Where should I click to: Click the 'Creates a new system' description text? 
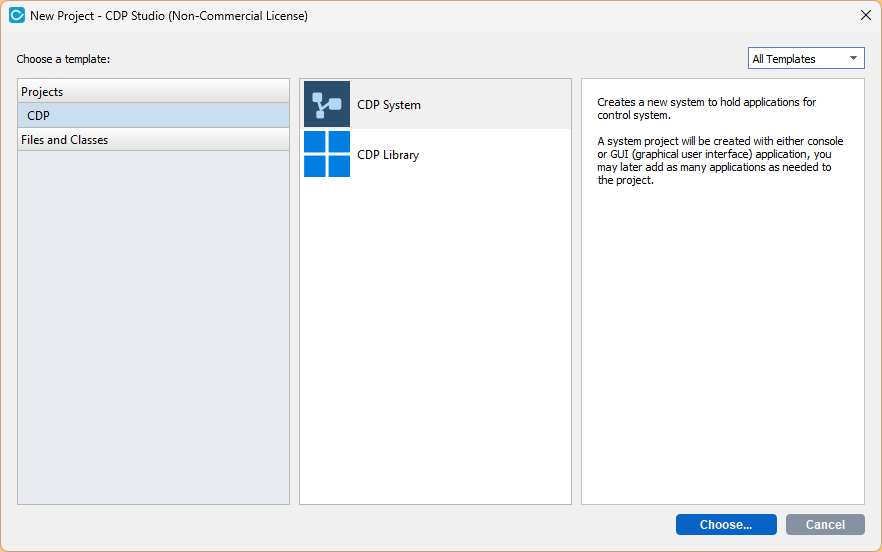pos(706,109)
